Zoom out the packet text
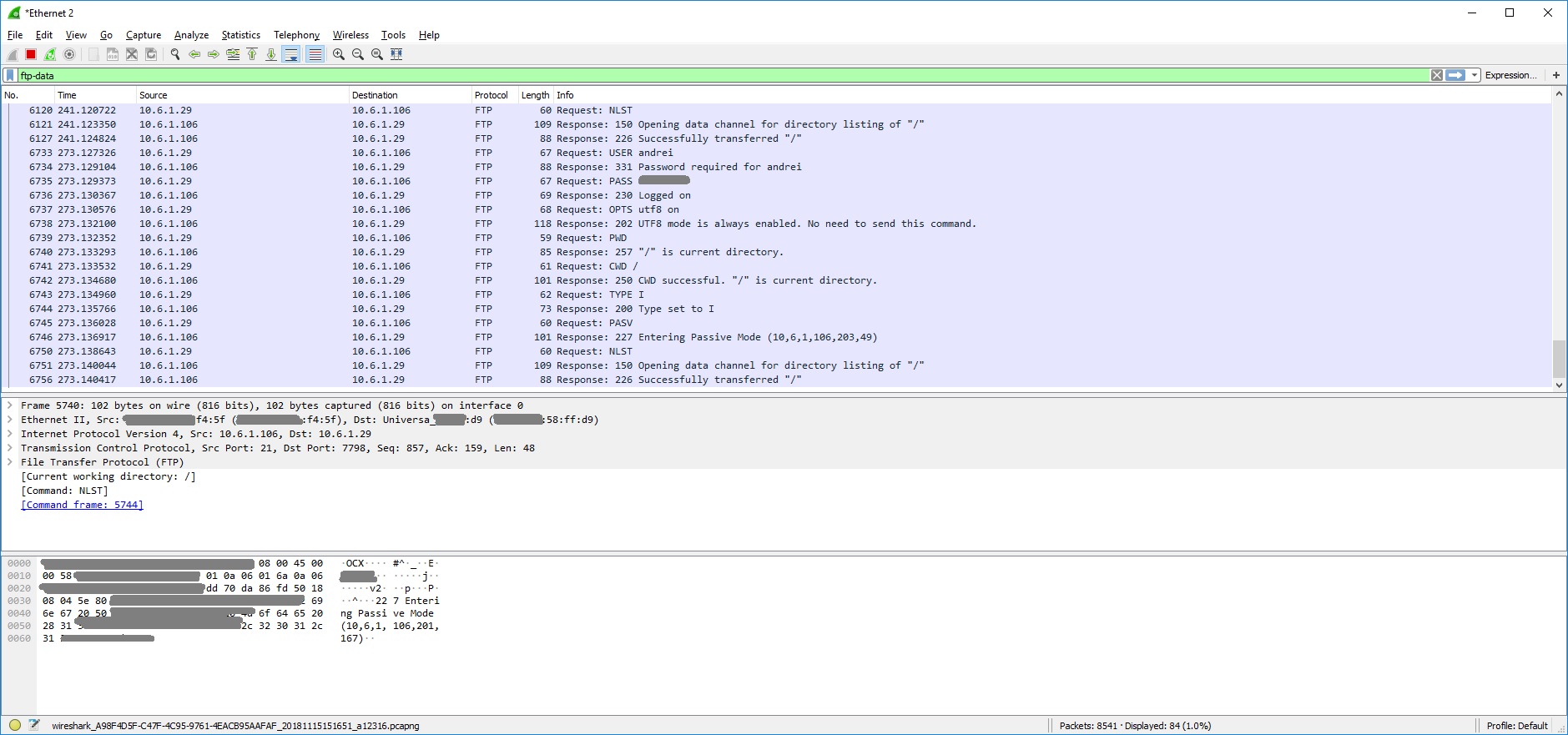The image size is (1568, 735). click(x=358, y=54)
